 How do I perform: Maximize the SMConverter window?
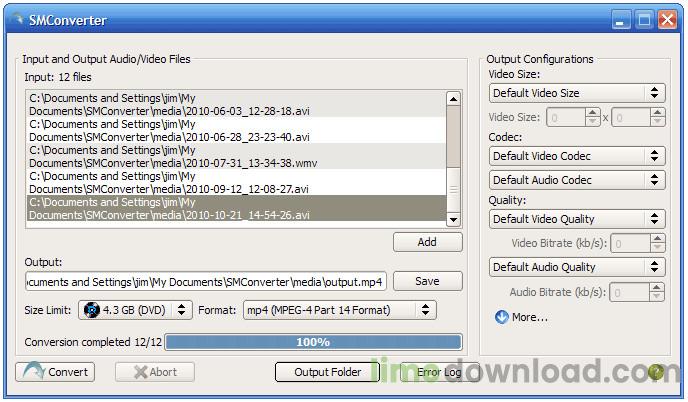[644, 20]
